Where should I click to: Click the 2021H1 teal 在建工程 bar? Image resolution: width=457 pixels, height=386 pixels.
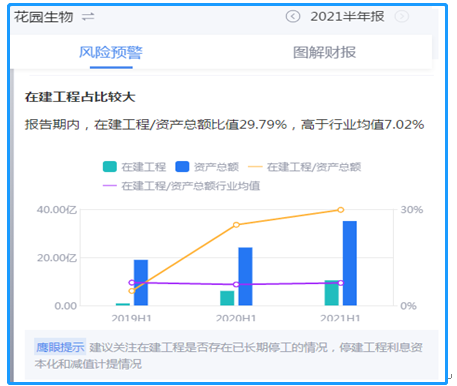pyautogui.click(x=332, y=293)
